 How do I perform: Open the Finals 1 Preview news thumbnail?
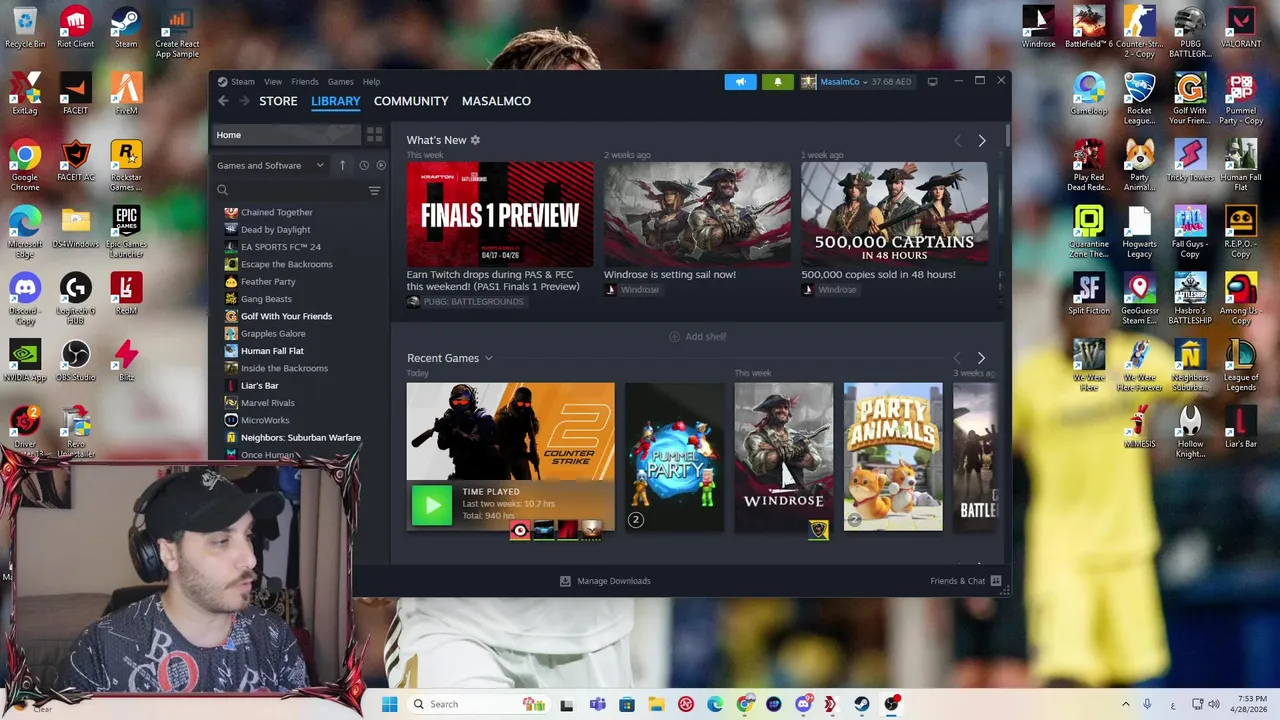point(500,214)
